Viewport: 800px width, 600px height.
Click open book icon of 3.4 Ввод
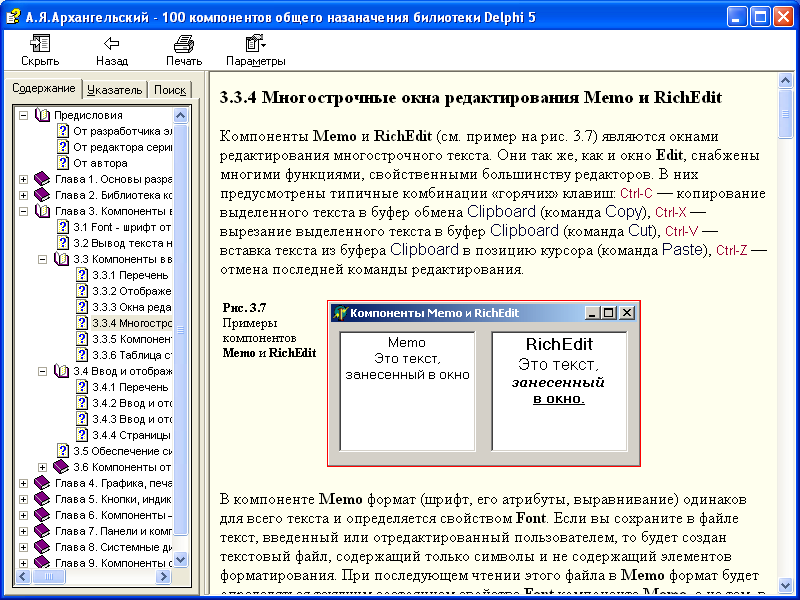tap(61, 371)
